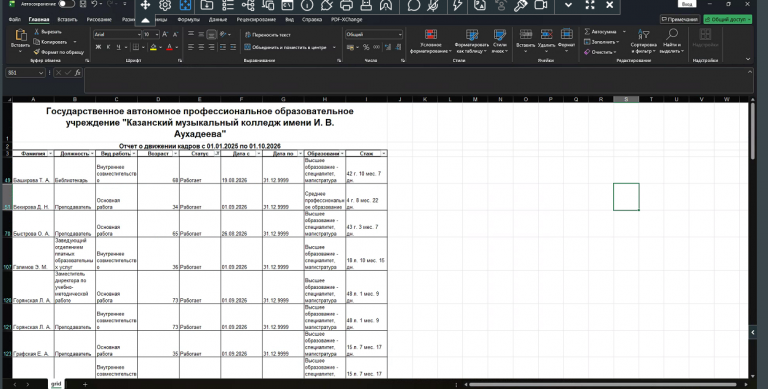The image size is (768, 389).
Task: Click the Автосумма button
Action: tap(600, 32)
